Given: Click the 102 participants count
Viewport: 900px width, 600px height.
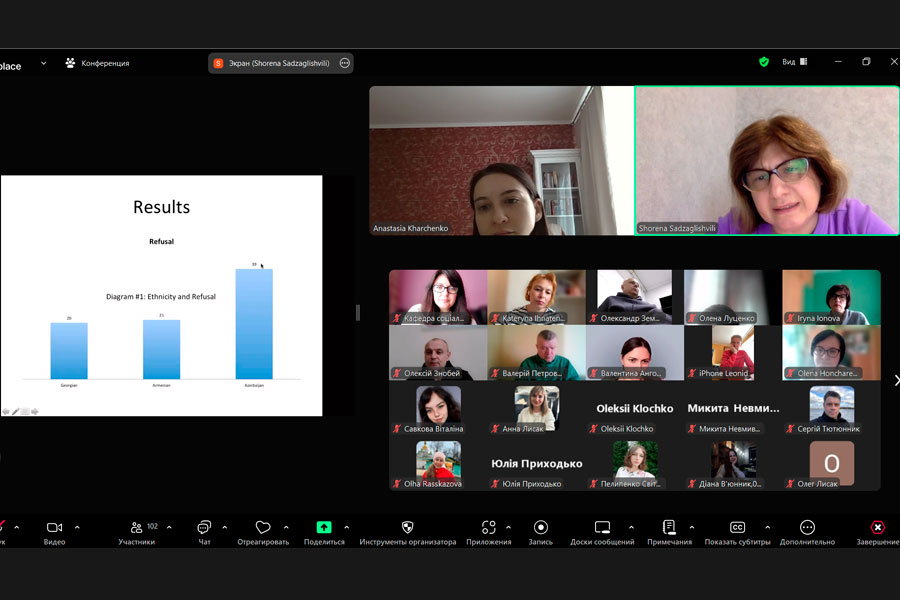Looking at the screenshot, I should (x=152, y=526).
